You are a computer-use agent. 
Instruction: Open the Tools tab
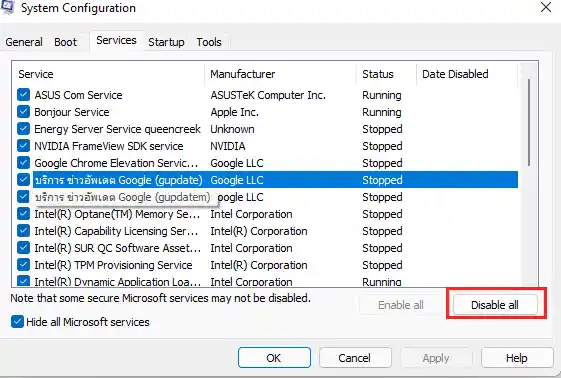coord(209,42)
